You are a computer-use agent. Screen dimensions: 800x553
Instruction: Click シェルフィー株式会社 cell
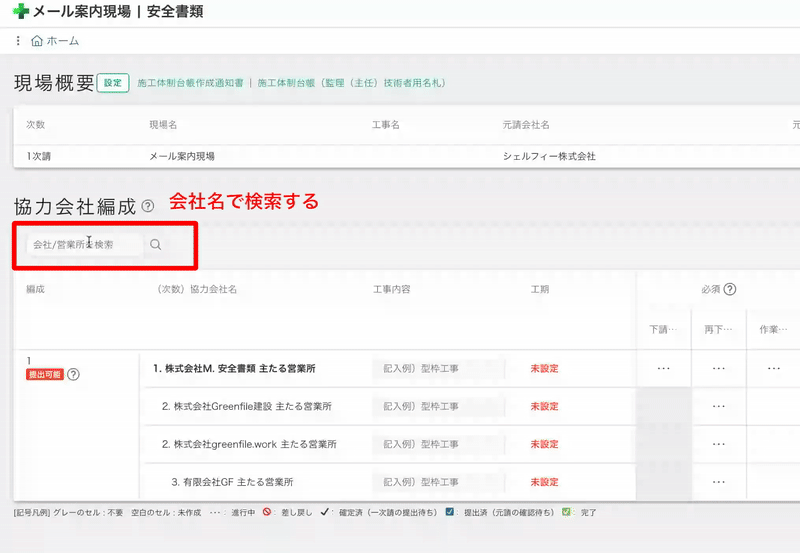pyautogui.click(x=549, y=156)
